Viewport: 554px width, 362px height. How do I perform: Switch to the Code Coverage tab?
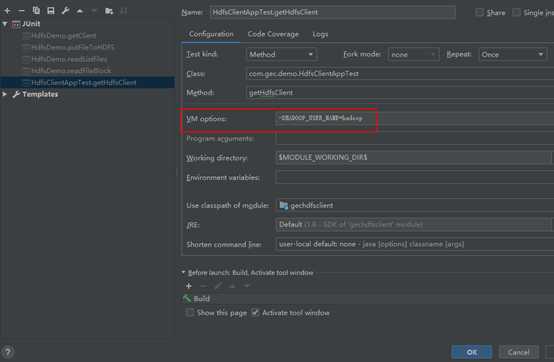click(273, 34)
